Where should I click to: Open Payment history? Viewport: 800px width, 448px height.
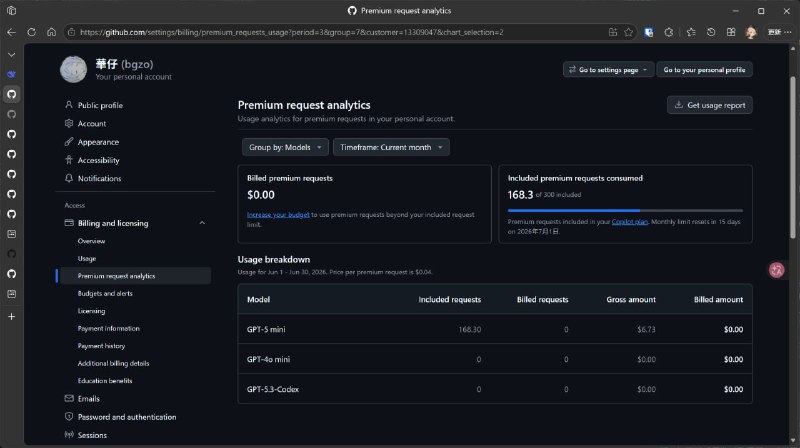[102, 346]
